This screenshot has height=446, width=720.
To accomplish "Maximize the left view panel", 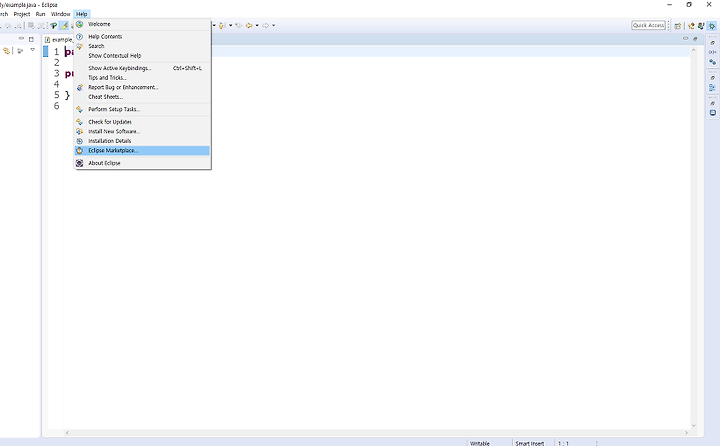I will [31, 39].
